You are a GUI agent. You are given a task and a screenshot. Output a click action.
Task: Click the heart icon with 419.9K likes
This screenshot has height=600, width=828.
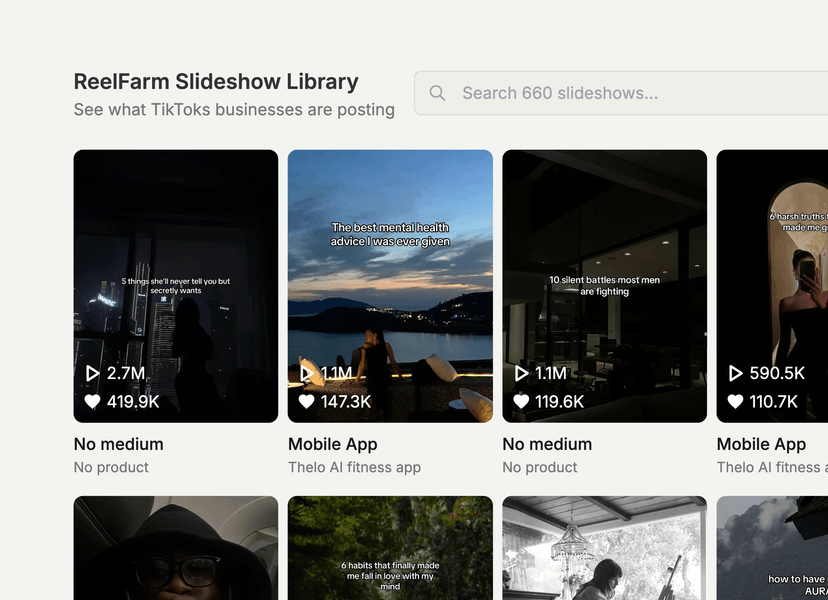point(93,400)
